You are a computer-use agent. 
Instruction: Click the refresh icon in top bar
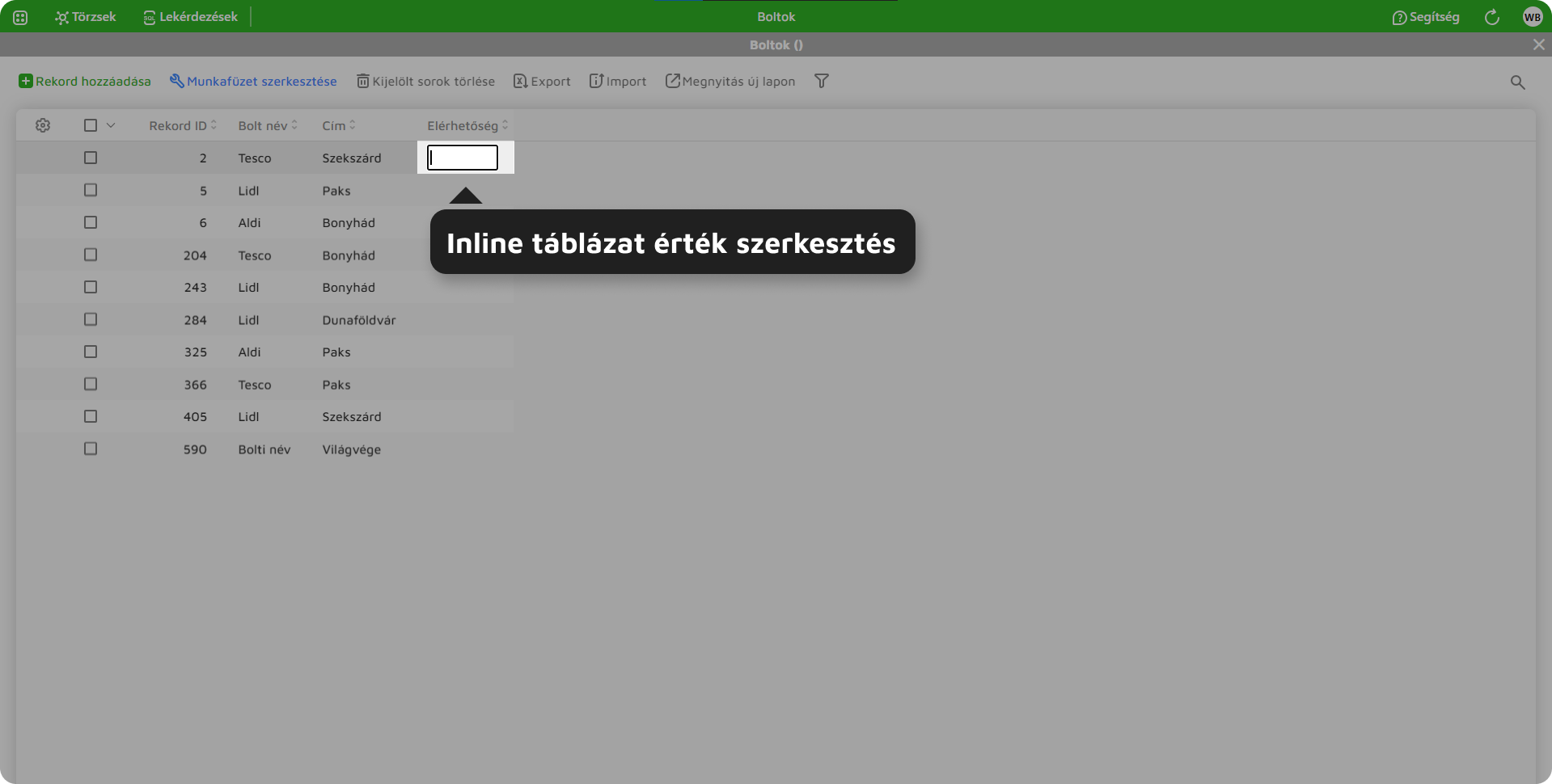point(1492,17)
